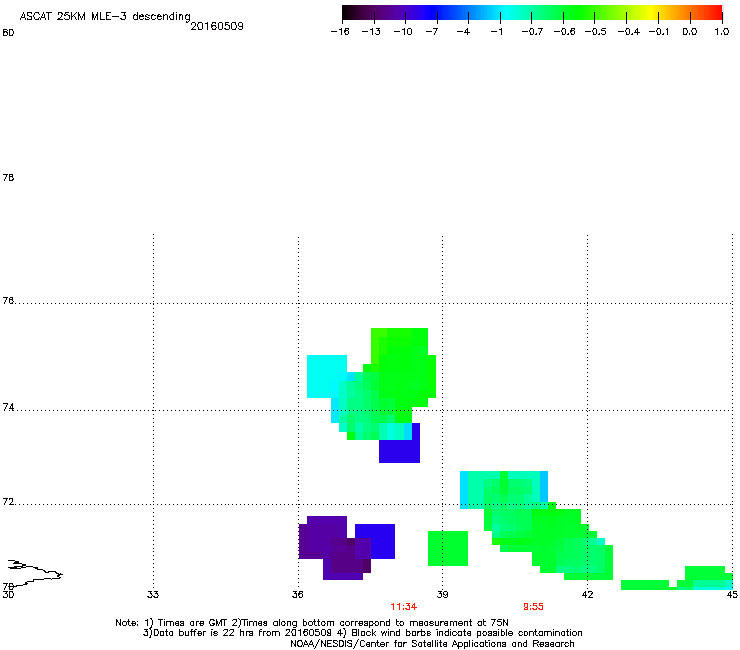Image resolution: width=740 pixels, height=650 pixels.
Task: Click the latitude axis label 72
Action: coord(8,502)
